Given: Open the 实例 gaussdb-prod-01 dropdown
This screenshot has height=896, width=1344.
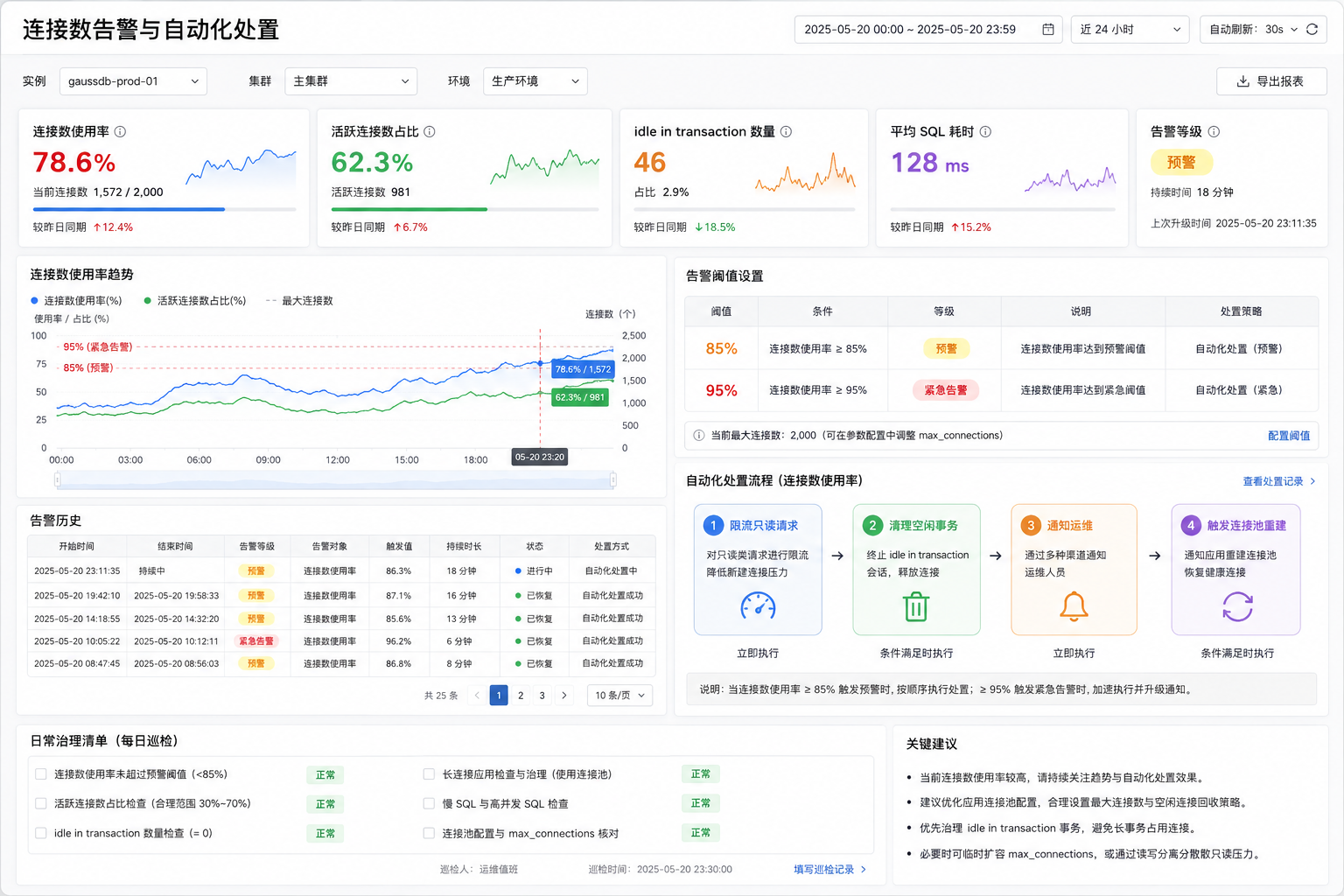Looking at the screenshot, I should click(x=134, y=81).
